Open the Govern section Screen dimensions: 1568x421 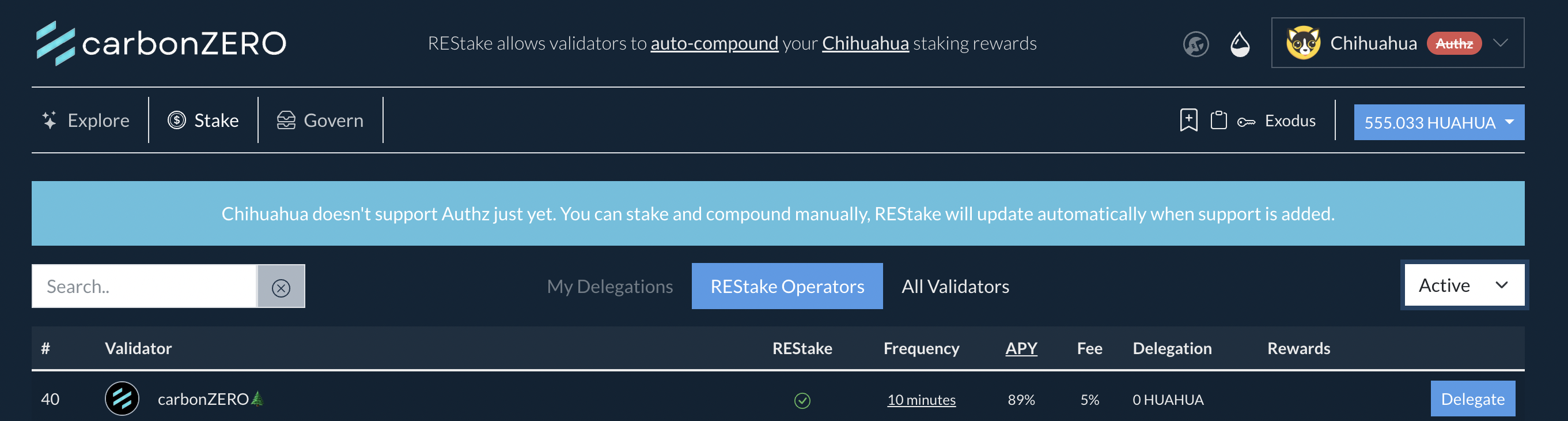click(x=321, y=121)
